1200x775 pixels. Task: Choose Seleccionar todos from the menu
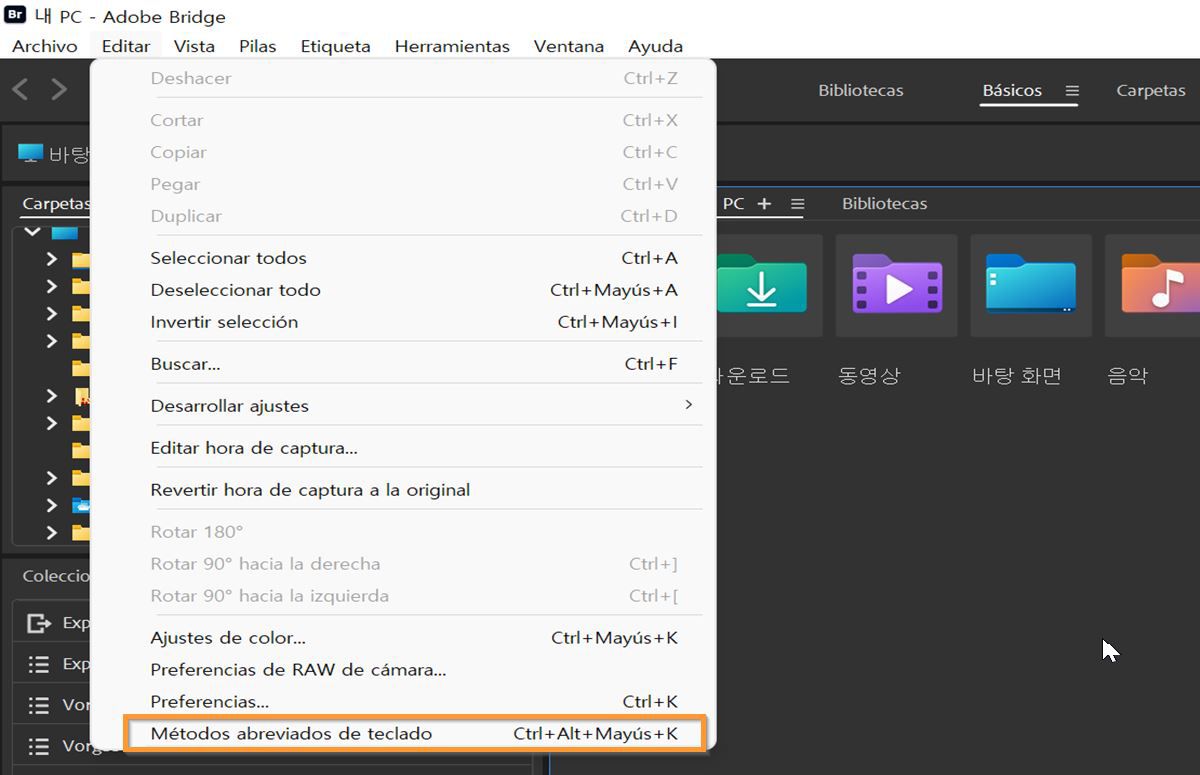click(403, 258)
